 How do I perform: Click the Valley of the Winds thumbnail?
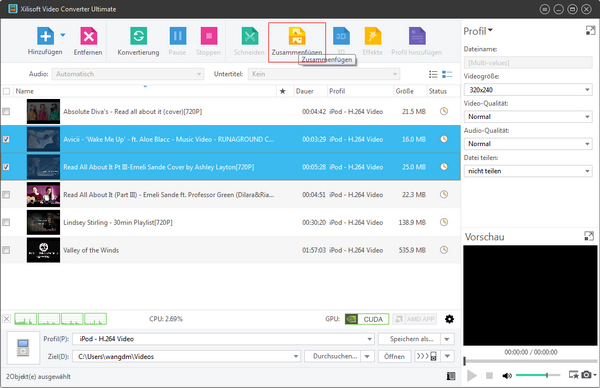[43, 250]
